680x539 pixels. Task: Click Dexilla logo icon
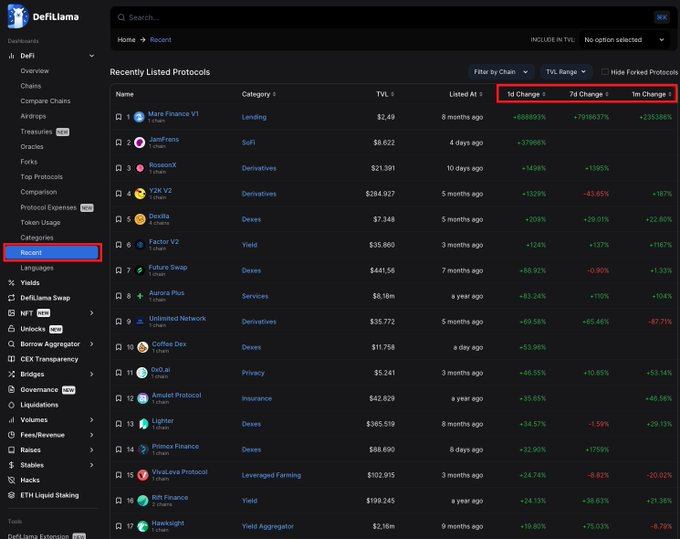tap(140, 219)
